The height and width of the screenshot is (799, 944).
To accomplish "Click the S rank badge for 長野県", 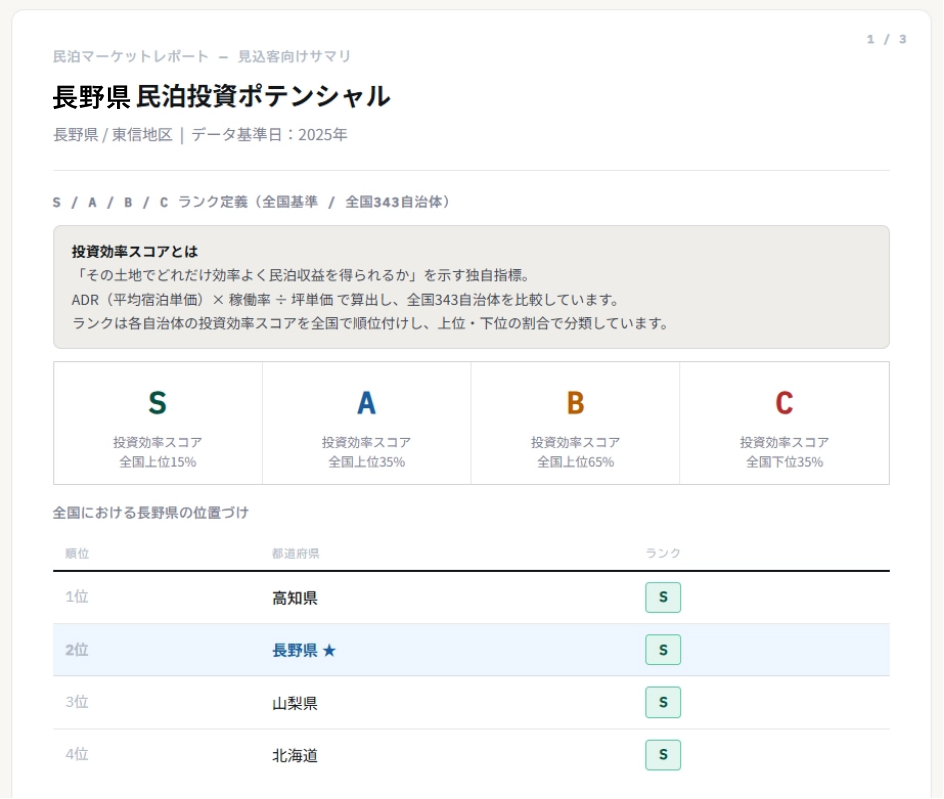I will (x=662, y=650).
